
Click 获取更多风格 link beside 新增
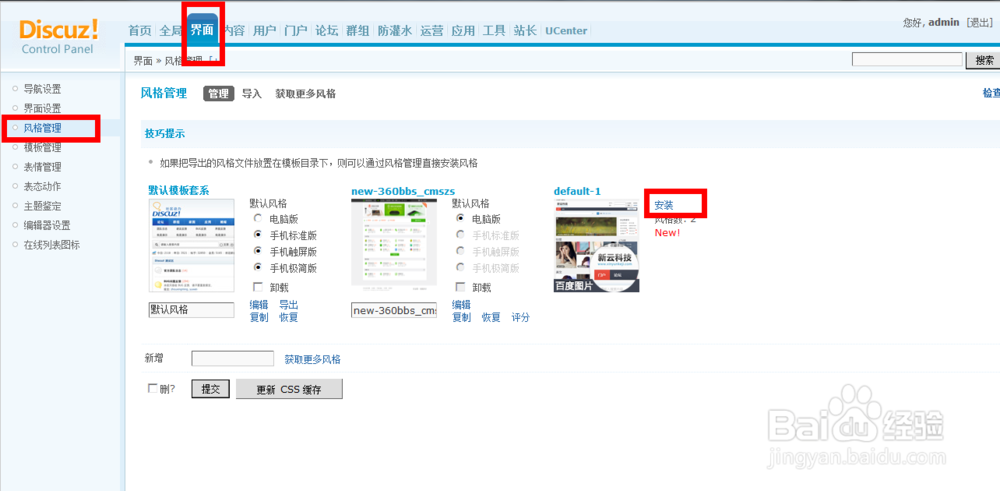pyautogui.click(x=312, y=359)
